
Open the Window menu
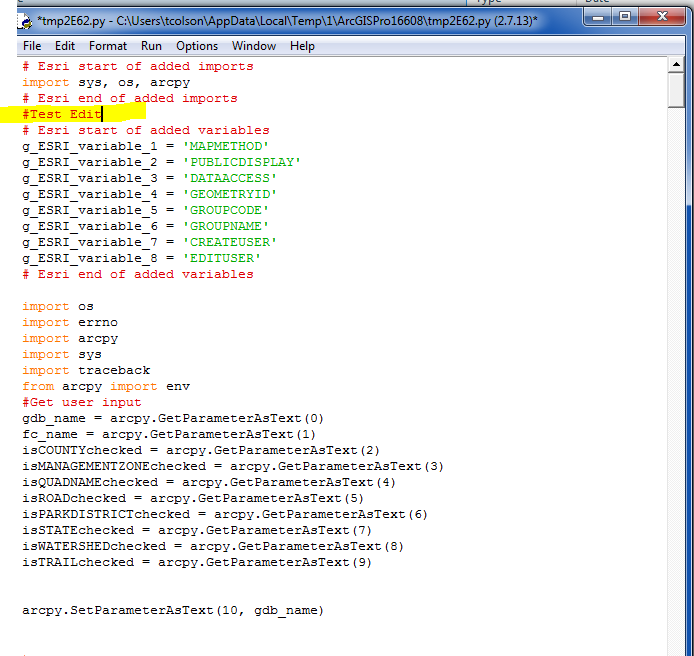pos(254,46)
